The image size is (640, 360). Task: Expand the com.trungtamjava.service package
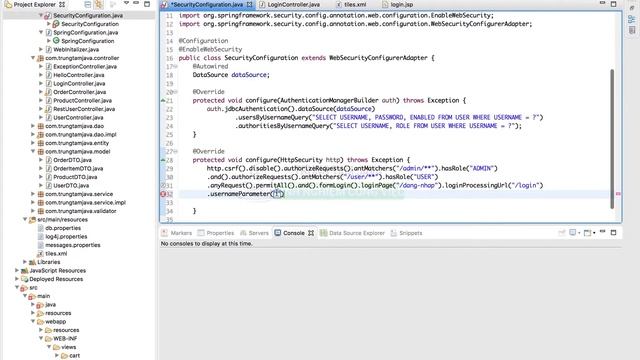click(33, 194)
